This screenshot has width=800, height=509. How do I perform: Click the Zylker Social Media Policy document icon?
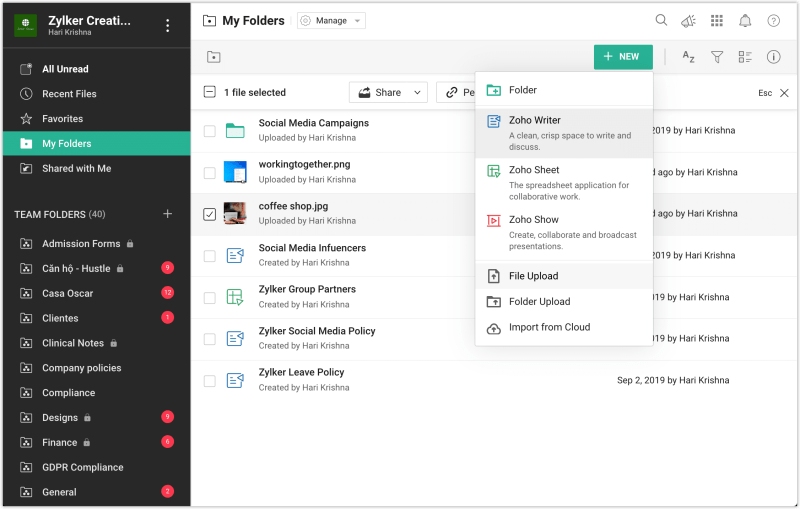pyautogui.click(x=235, y=338)
